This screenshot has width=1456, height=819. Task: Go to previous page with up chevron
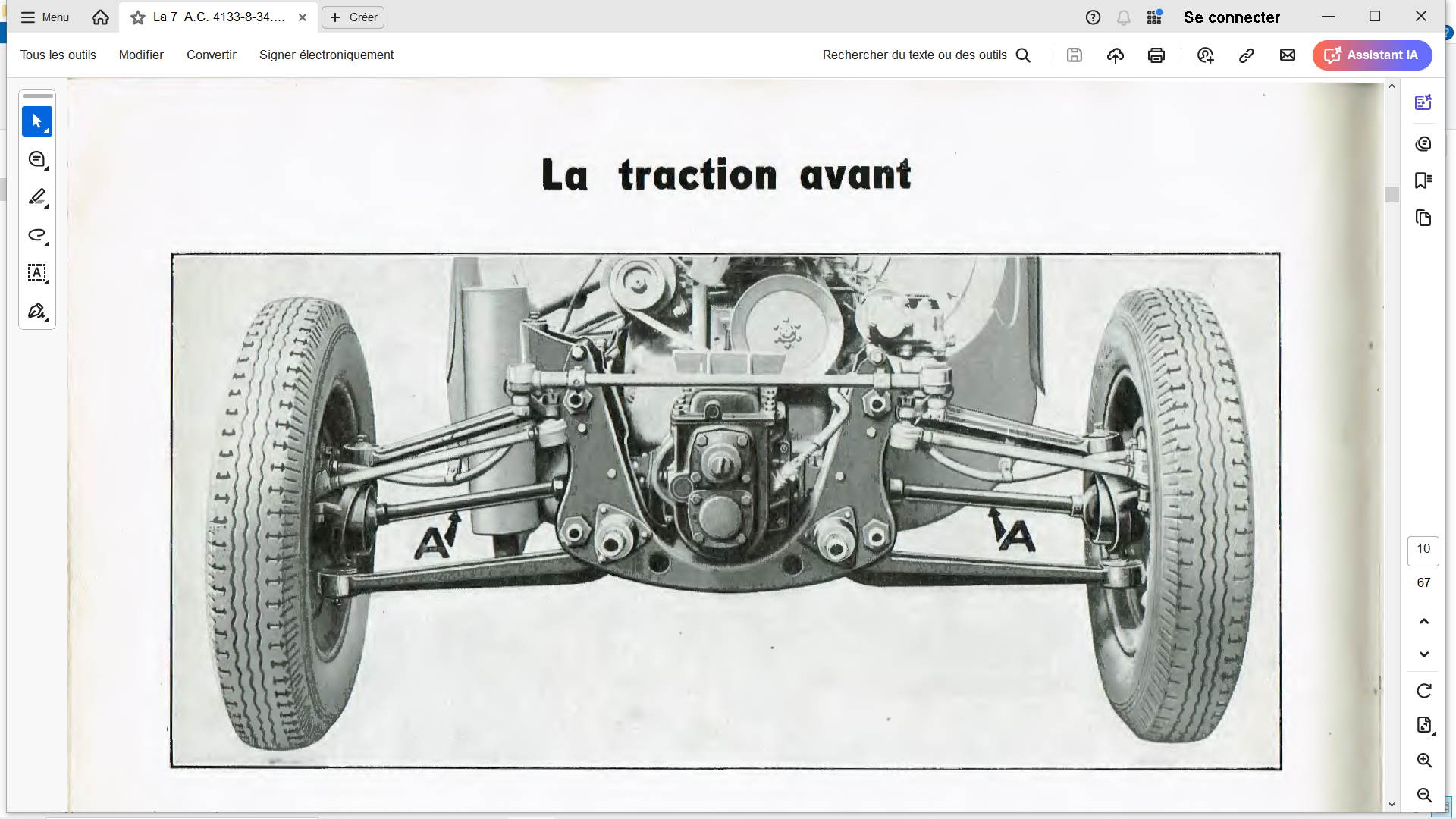tap(1423, 621)
